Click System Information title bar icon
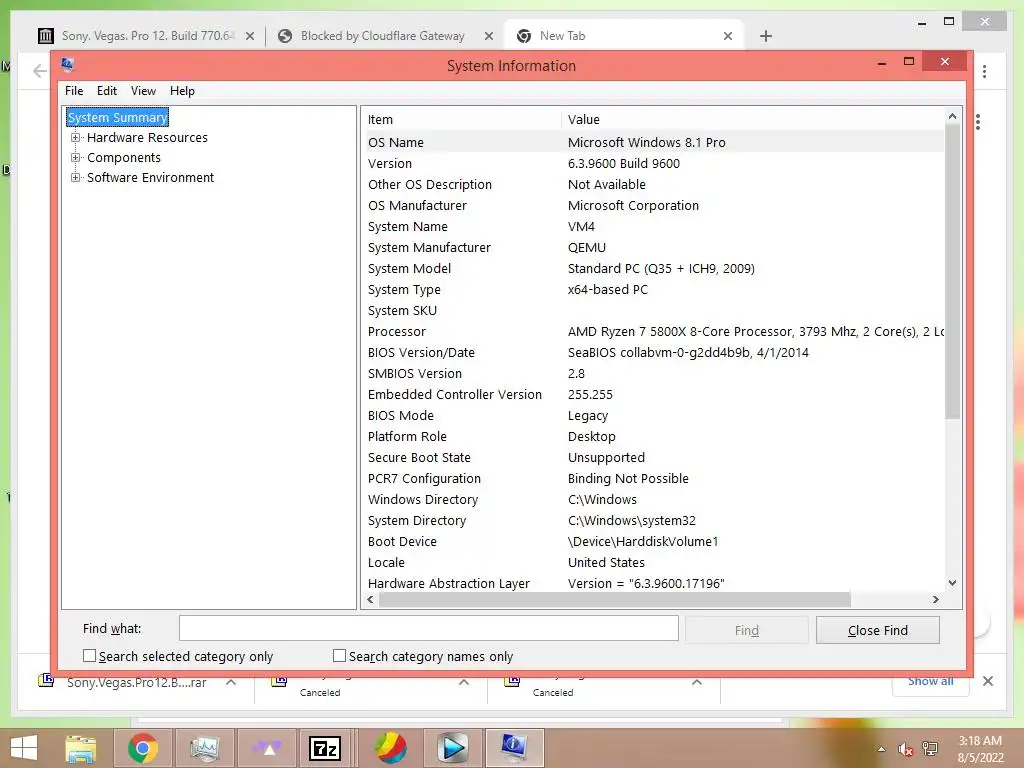 pos(67,64)
